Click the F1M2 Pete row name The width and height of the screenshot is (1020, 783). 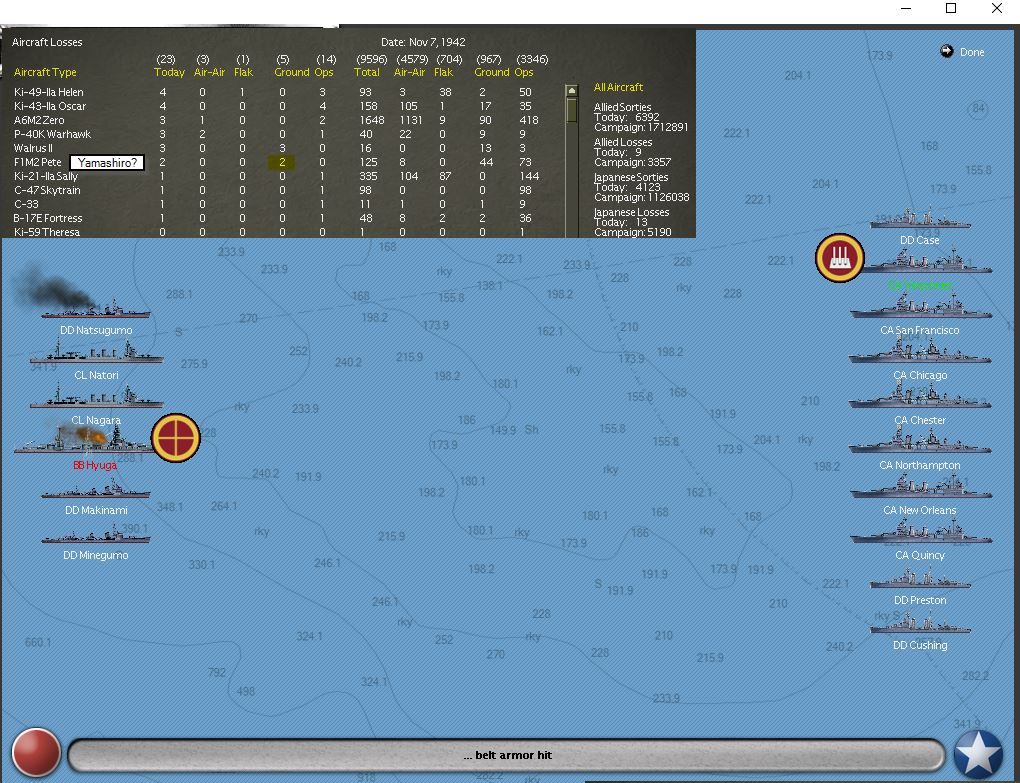38,163
